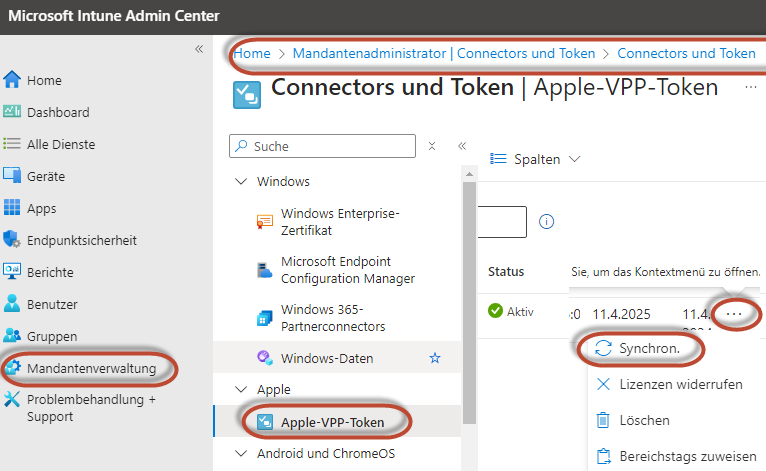
Task: Collapse the Apple section chevron
Action: tap(240, 389)
